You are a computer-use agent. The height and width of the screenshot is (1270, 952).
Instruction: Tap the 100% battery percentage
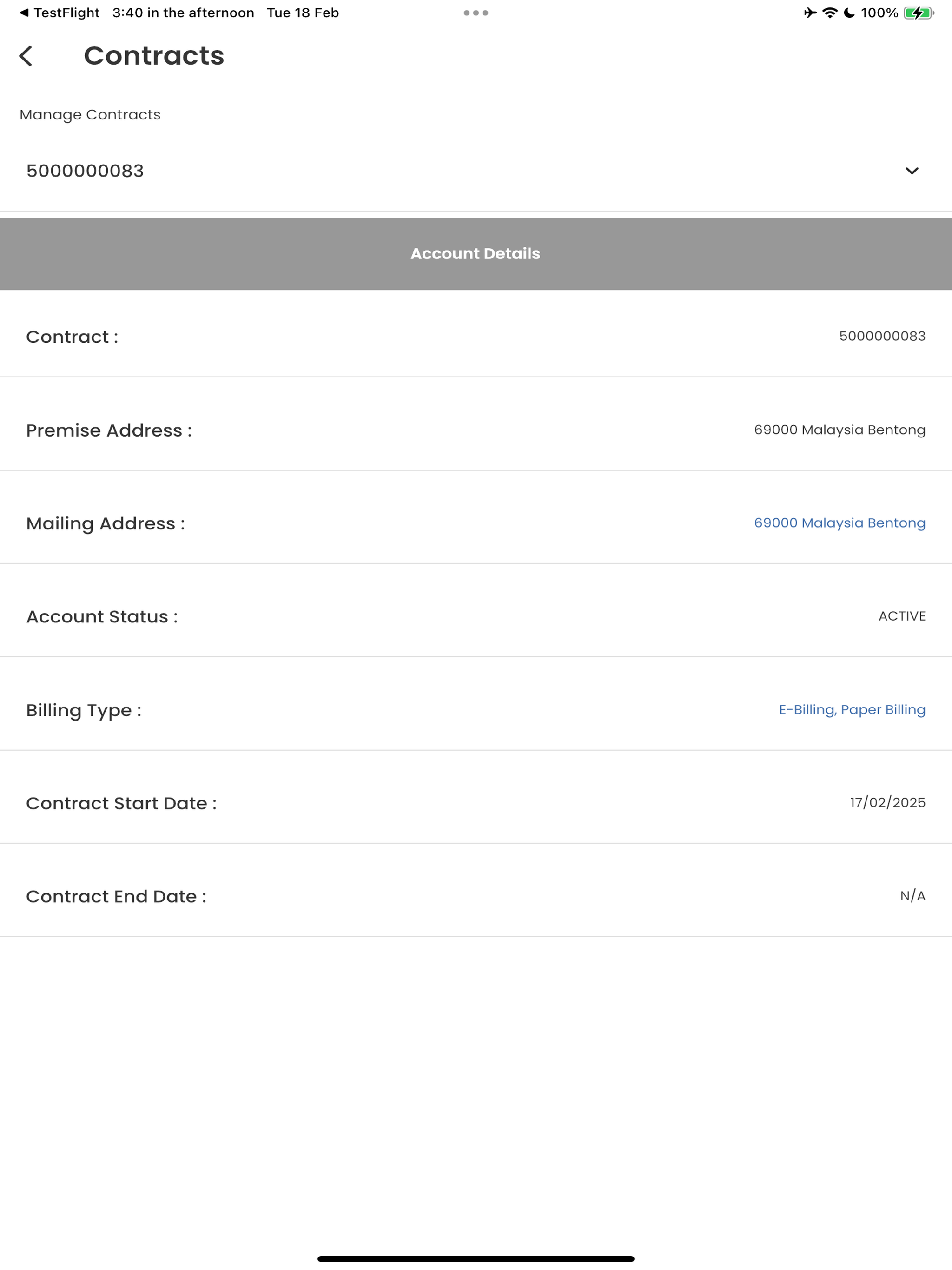coord(879,13)
